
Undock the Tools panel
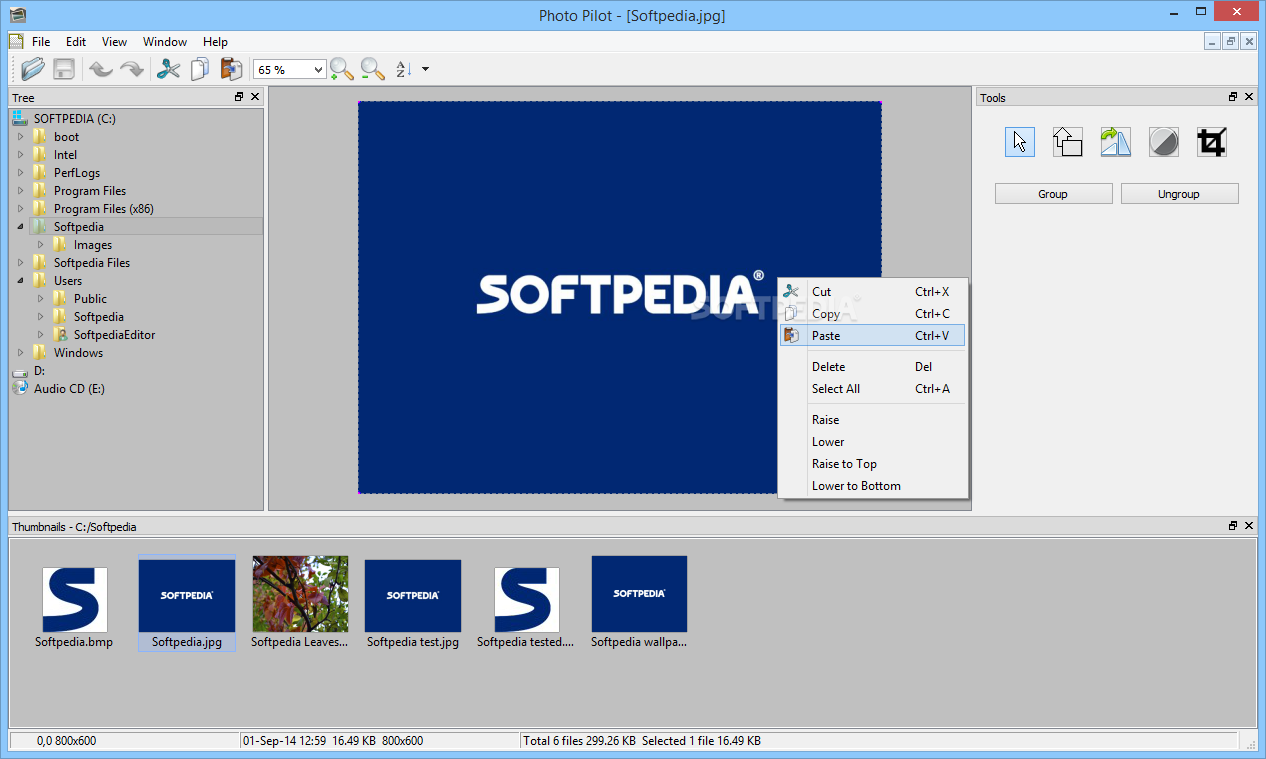point(1233,97)
